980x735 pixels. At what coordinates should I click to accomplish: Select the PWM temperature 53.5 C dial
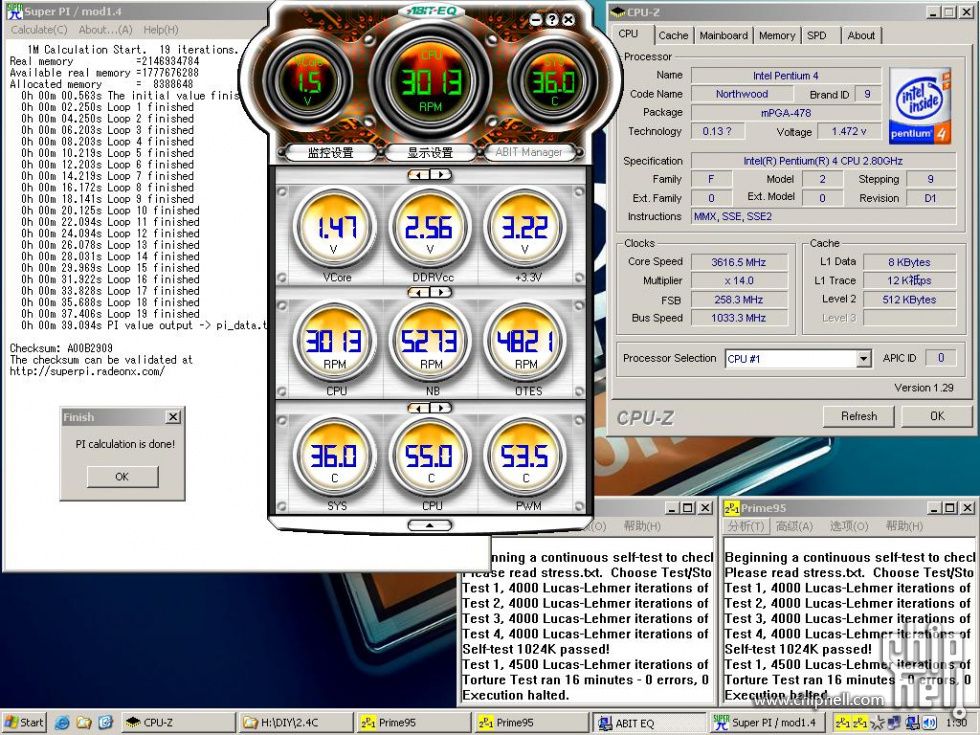pyautogui.click(x=525, y=457)
